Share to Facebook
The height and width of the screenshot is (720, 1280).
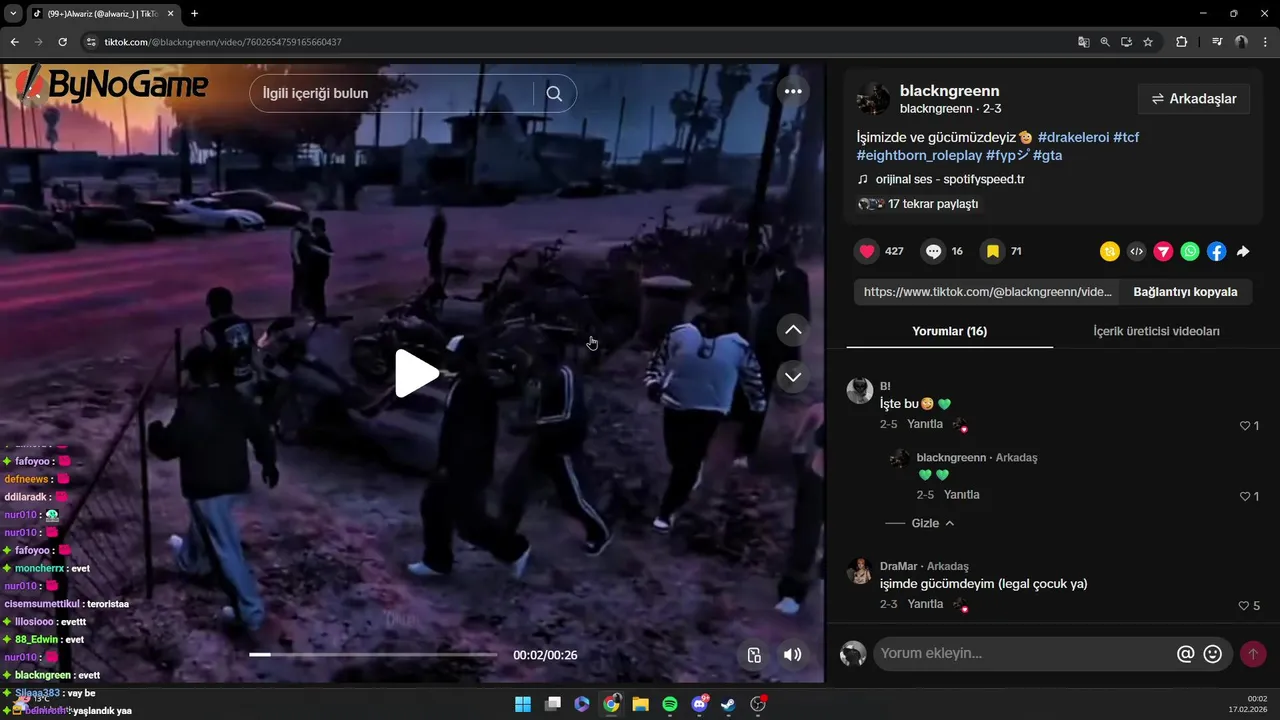tap(1216, 252)
